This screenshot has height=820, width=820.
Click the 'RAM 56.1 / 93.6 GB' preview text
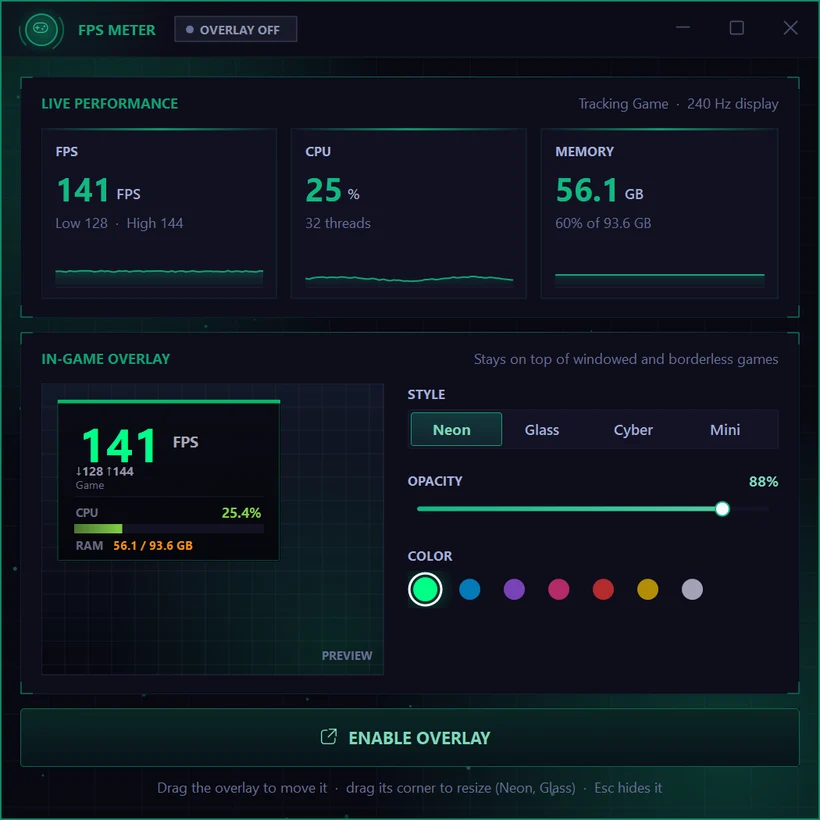point(134,545)
